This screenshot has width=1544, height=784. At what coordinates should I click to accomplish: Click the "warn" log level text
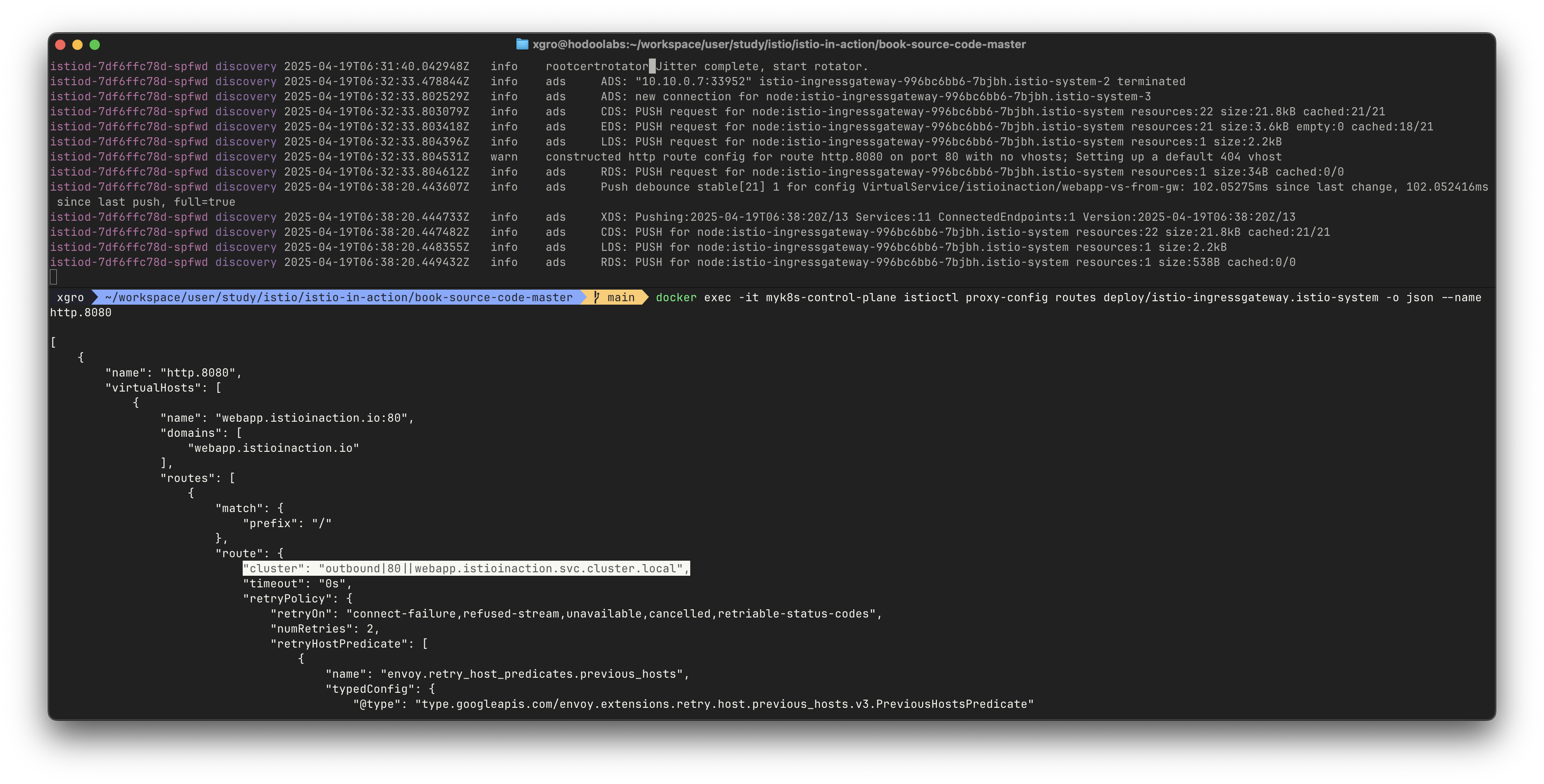[504, 157]
